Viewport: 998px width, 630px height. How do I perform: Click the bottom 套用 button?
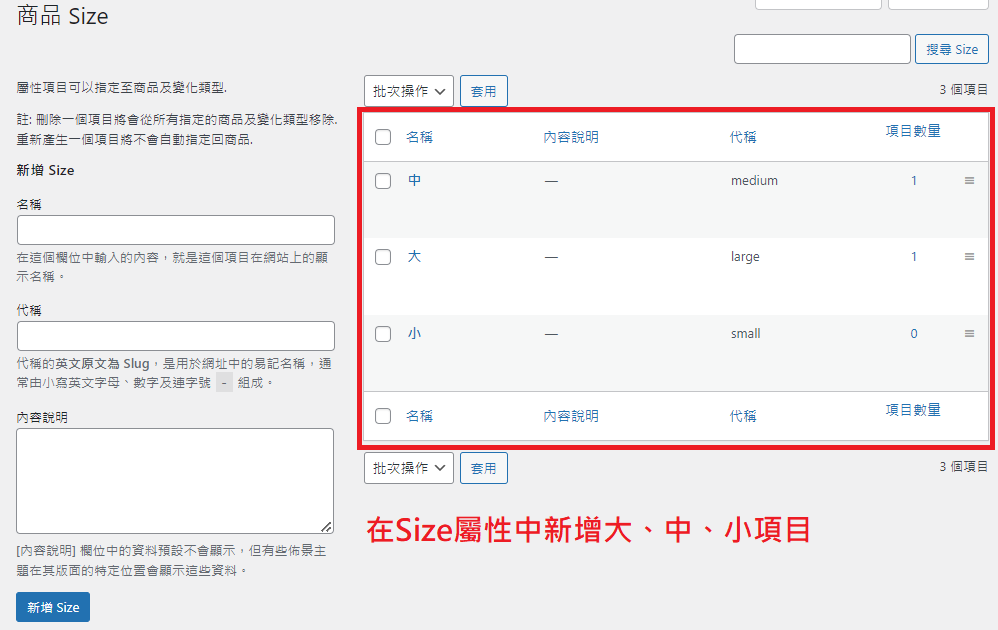point(484,468)
